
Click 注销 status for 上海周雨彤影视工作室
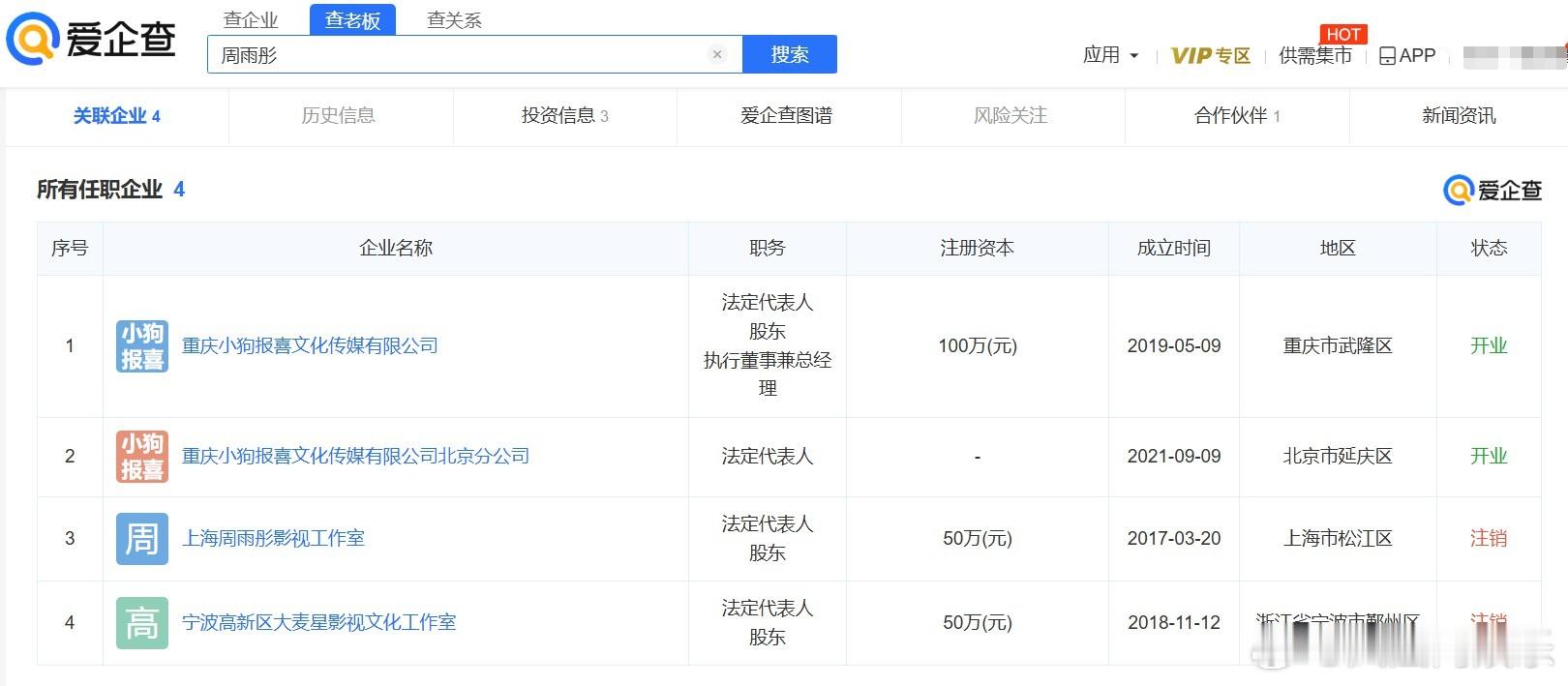[x=1489, y=539]
